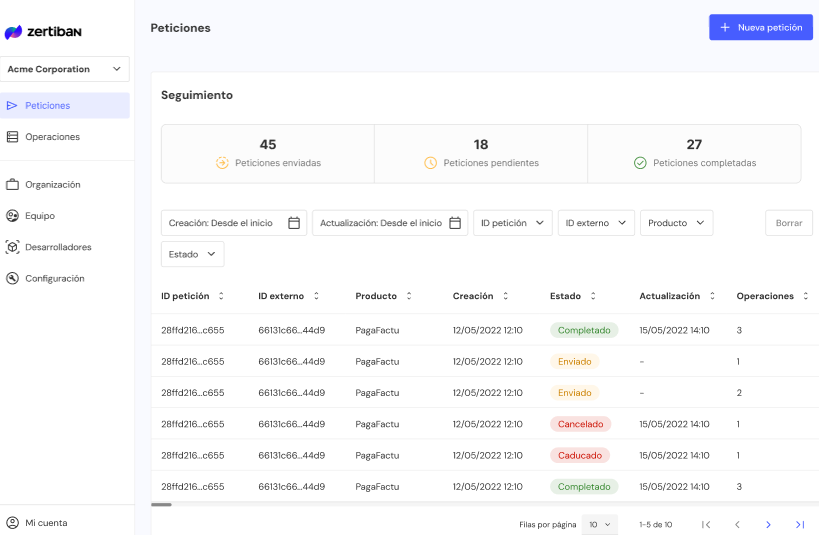
Task: Click the calendar icon in Actualización filter
Action: (455, 223)
